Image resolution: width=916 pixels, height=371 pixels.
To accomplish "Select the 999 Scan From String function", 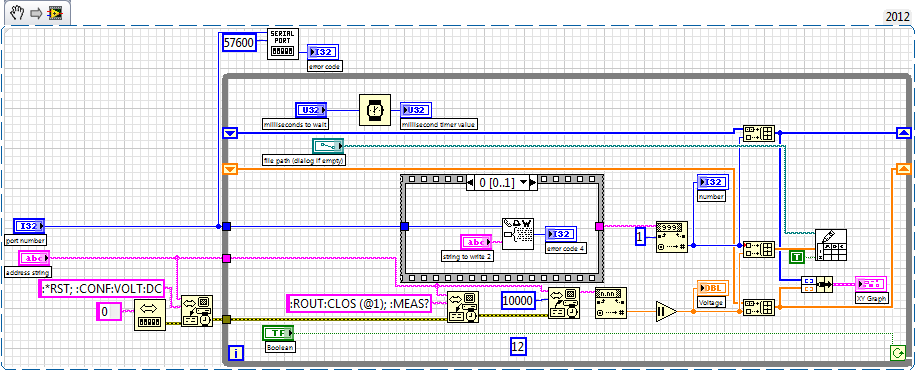I will 671,237.
